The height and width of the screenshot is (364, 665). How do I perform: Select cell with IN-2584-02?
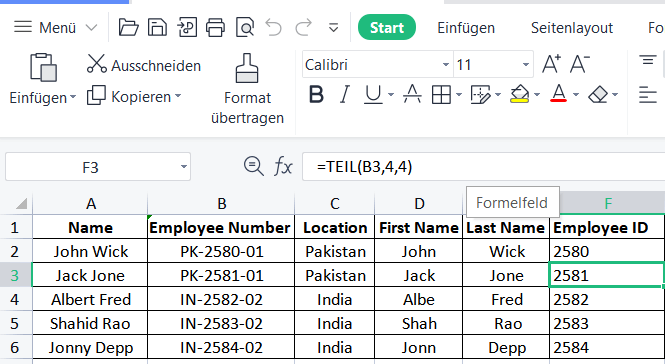click(x=221, y=347)
